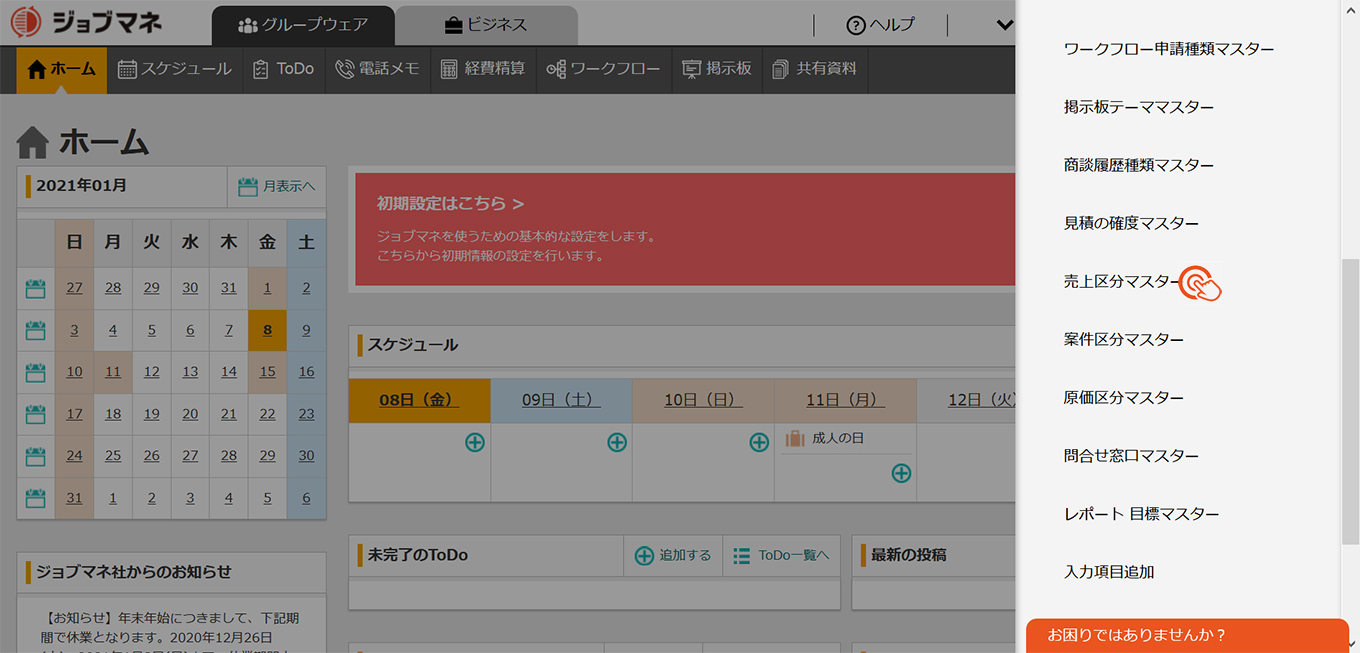Select 売上区分マスター in the side menu
The height and width of the screenshot is (653, 1360).
[x=1124, y=282]
